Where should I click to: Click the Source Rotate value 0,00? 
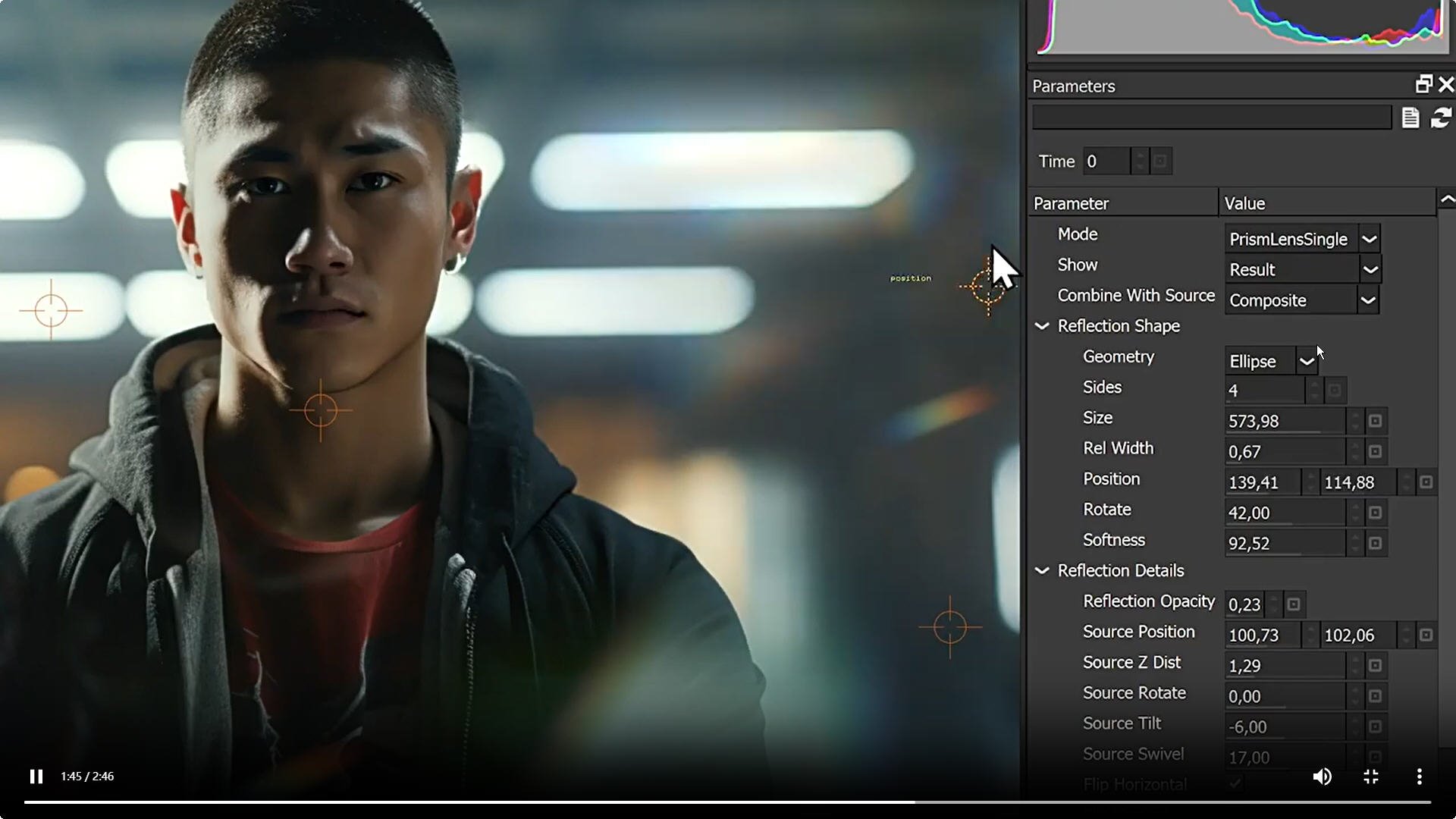click(x=1285, y=696)
